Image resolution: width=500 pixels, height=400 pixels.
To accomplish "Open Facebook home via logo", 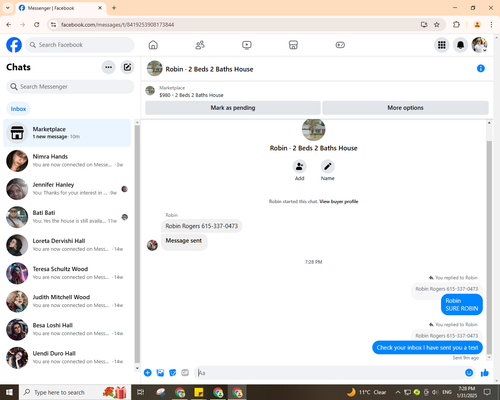I will 14,45.
